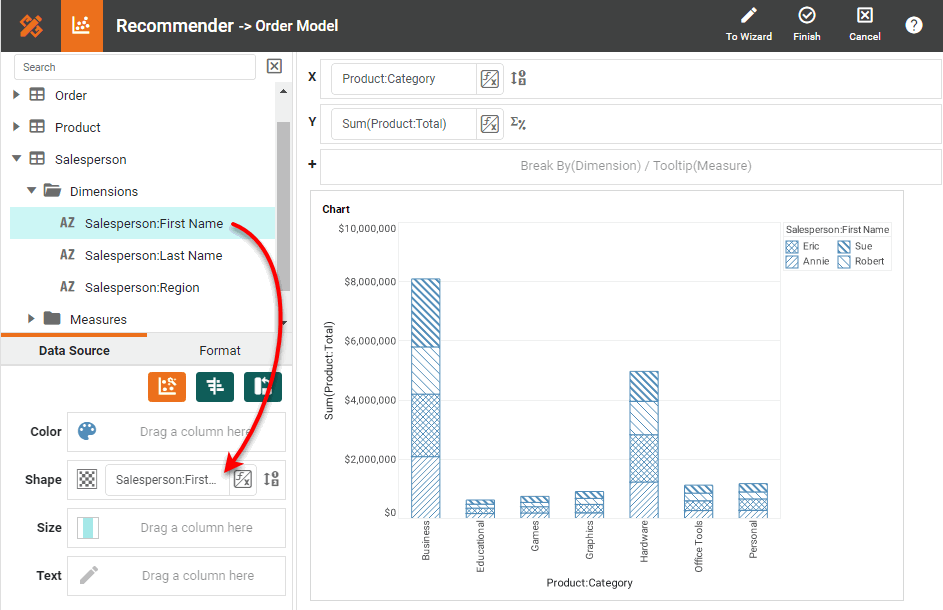Click the Finish button
The width and height of the screenshot is (943, 610).
tap(806, 24)
